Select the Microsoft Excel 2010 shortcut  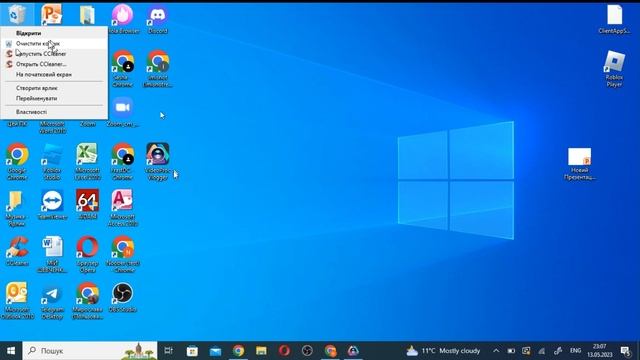point(87,161)
